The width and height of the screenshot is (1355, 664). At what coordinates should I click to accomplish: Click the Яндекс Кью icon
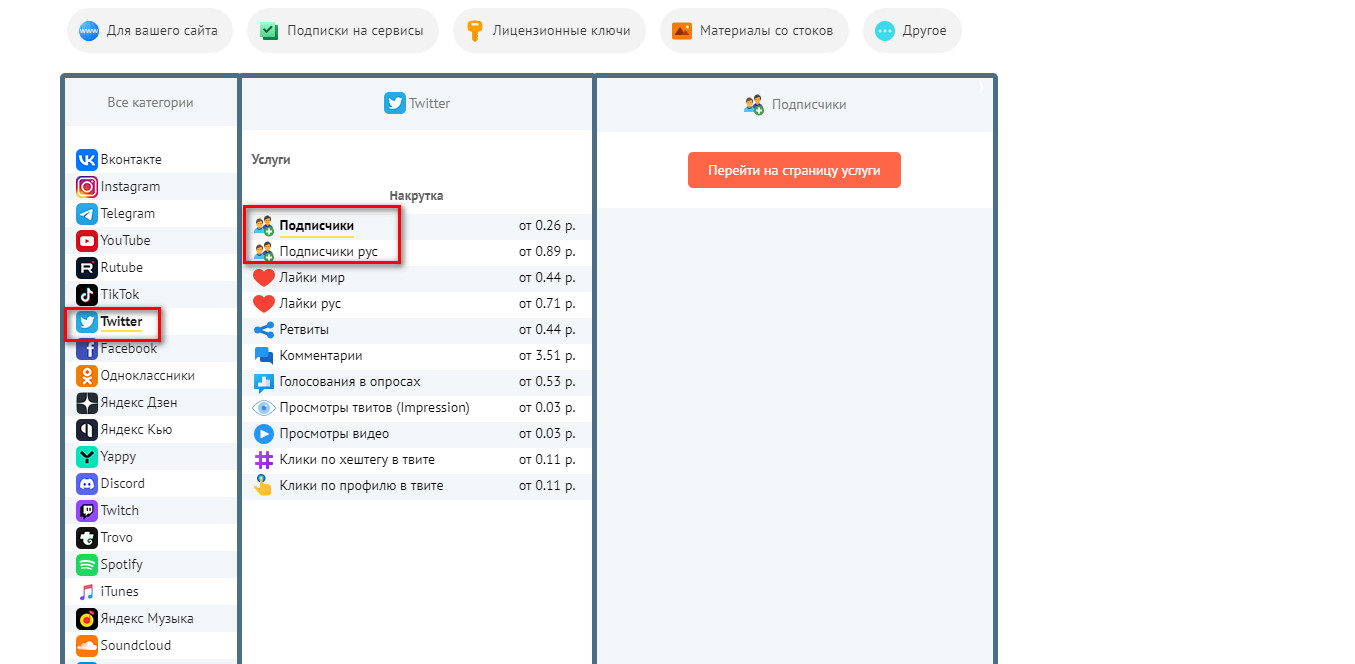[x=87, y=430]
